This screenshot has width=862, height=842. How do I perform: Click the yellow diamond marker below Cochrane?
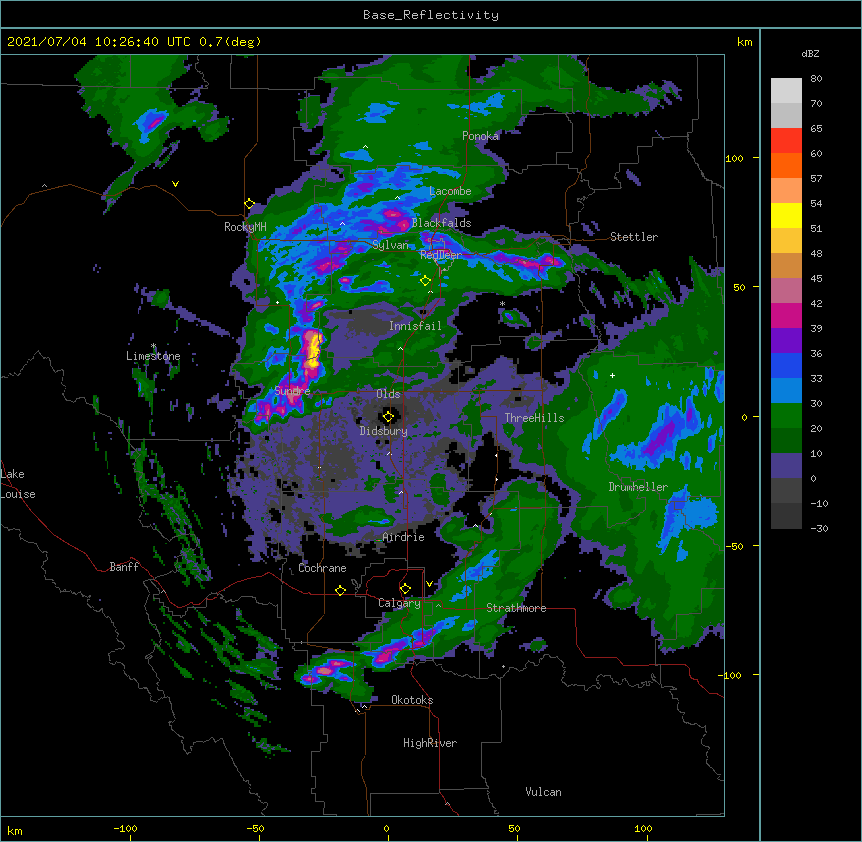(x=340, y=590)
